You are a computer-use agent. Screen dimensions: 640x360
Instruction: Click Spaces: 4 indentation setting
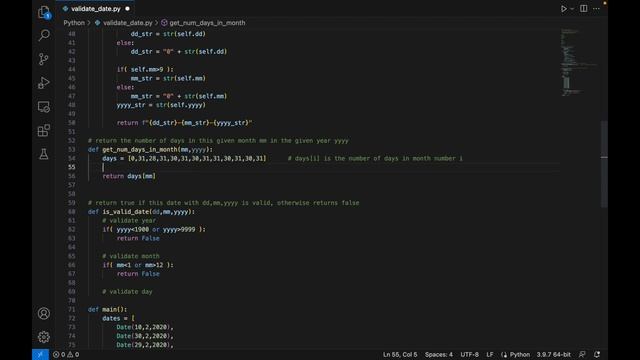439,354
